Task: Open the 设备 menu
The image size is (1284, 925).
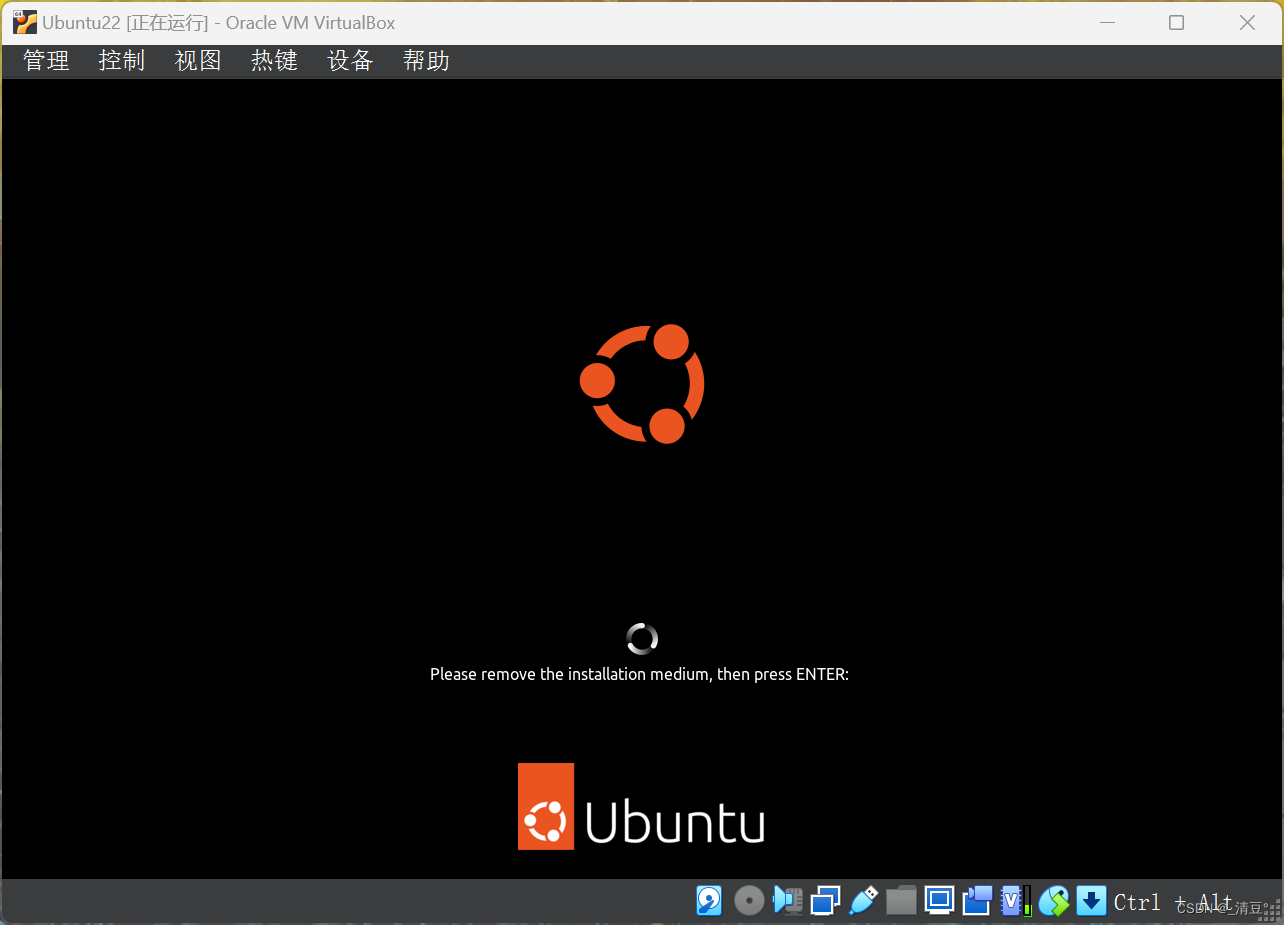Action: [x=350, y=61]
